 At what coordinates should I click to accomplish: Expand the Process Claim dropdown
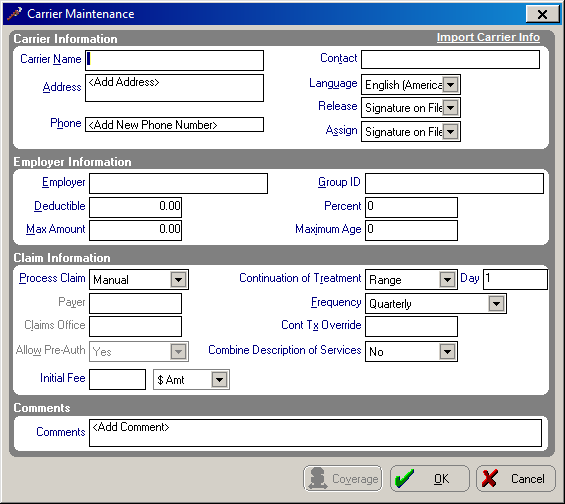pyautogui.click(x=178, y=280)
